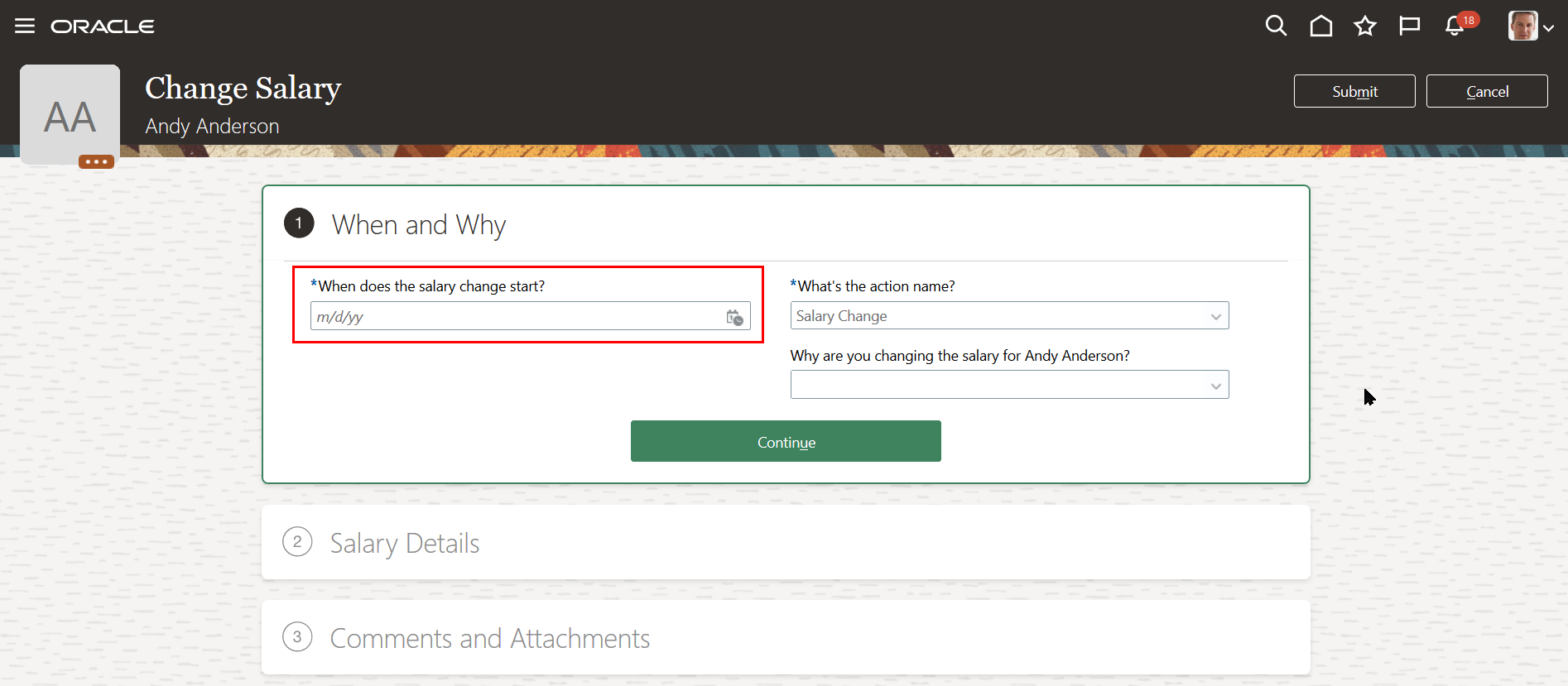The width and height of the screenshot is (1568, 686).
Task: Open the Watchlist flag icon
Action: (1409, 26)
